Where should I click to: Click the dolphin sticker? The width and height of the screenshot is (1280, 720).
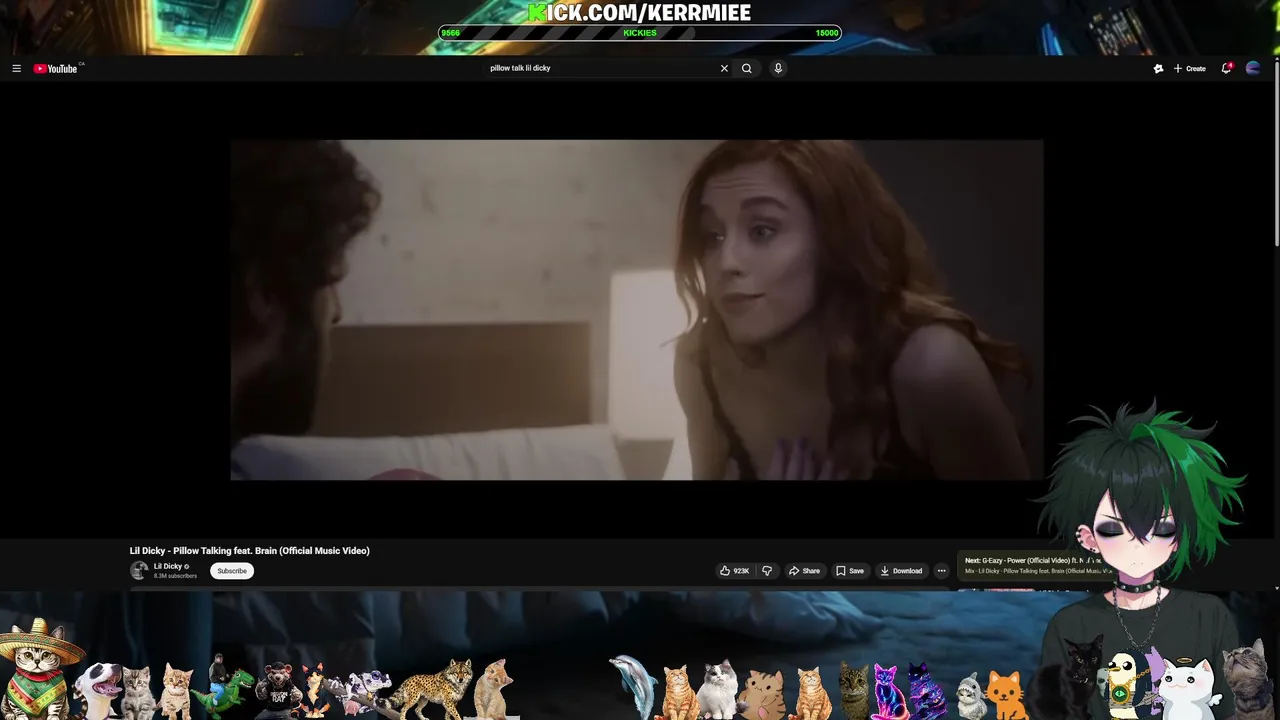coord(634,686)
